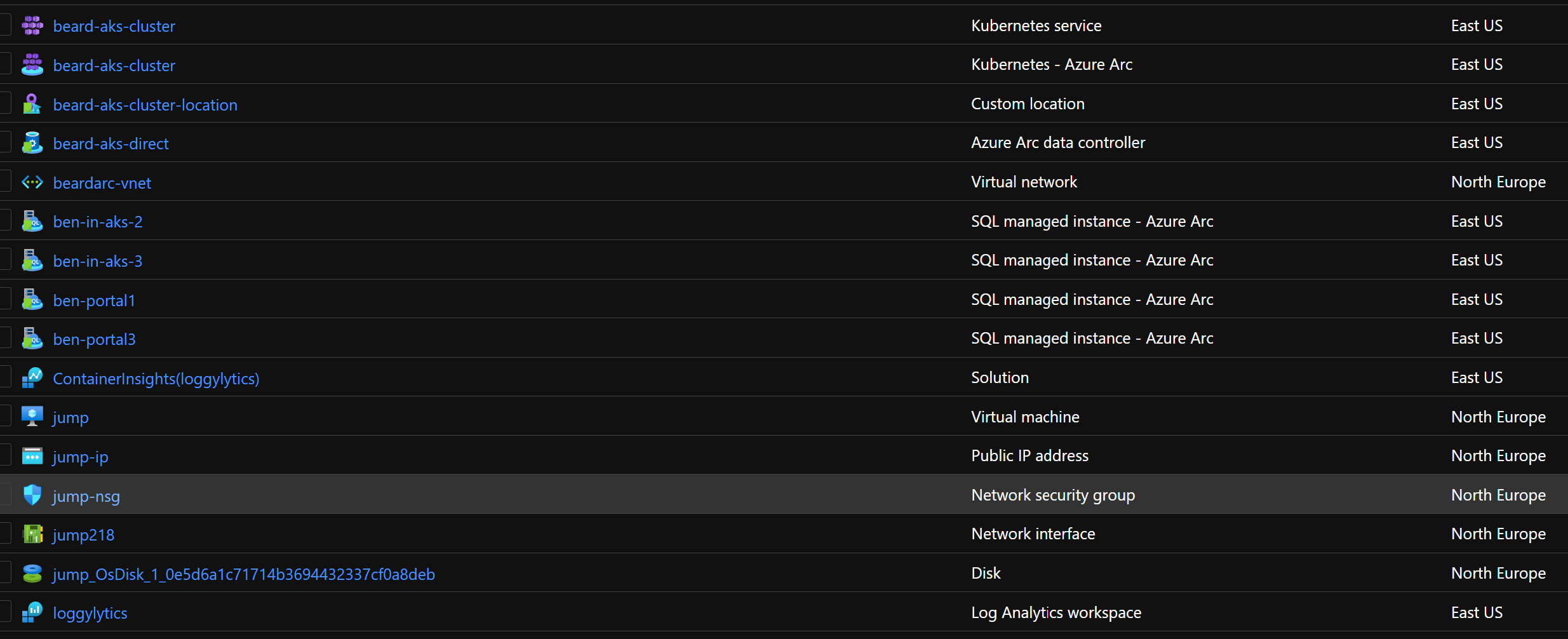Image resolution: width=1568 pixels, height=639 pixels.
Task: Click the virtual machine icon beside jump
Action: click(x=32, y=417)
